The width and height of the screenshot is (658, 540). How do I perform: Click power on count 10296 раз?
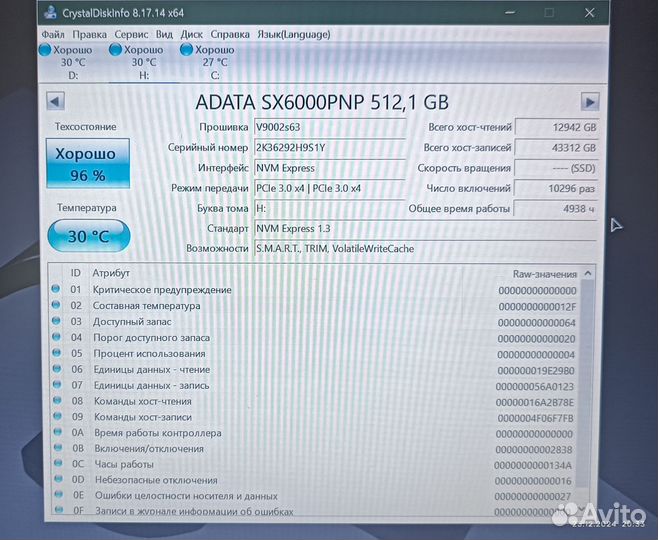pyautogui.click(x=556, y=188)
